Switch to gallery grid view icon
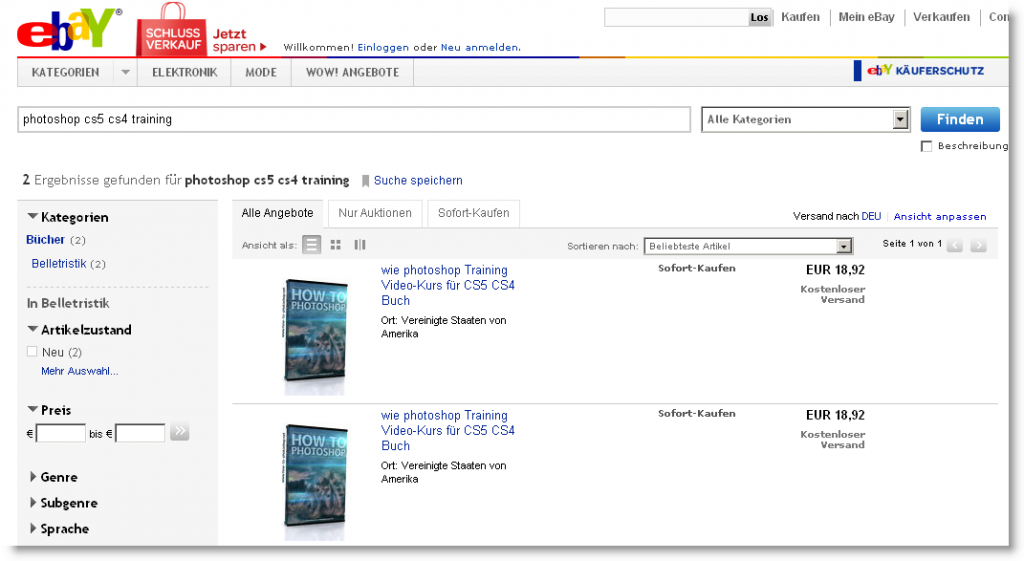The image size is (1024, 561). tap(336, 245)
